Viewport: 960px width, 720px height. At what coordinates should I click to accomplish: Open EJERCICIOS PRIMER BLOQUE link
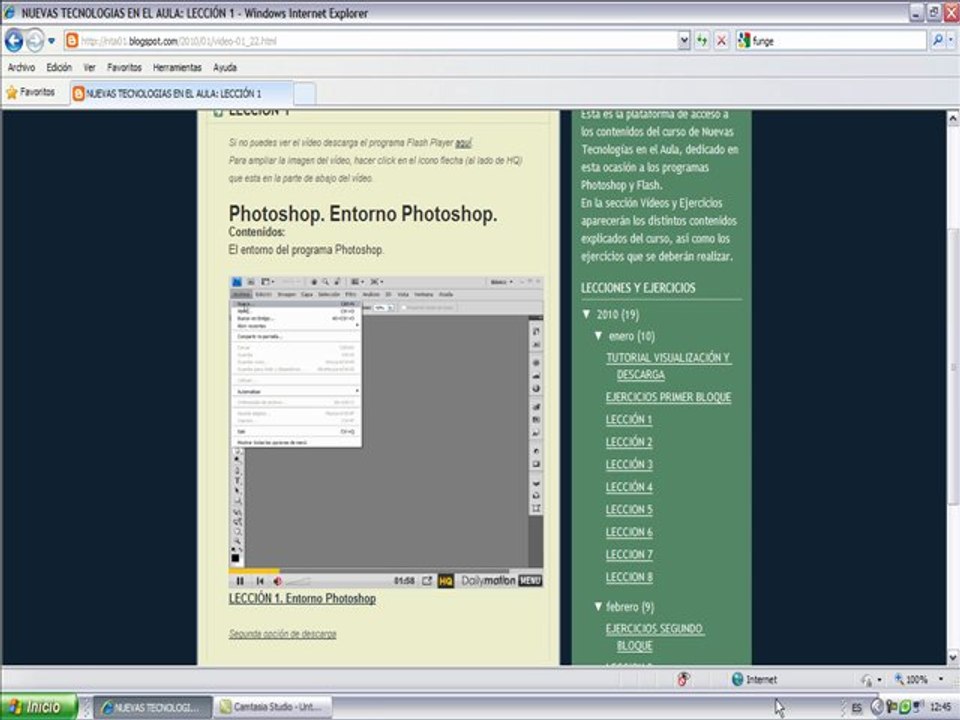click(669, 397)
